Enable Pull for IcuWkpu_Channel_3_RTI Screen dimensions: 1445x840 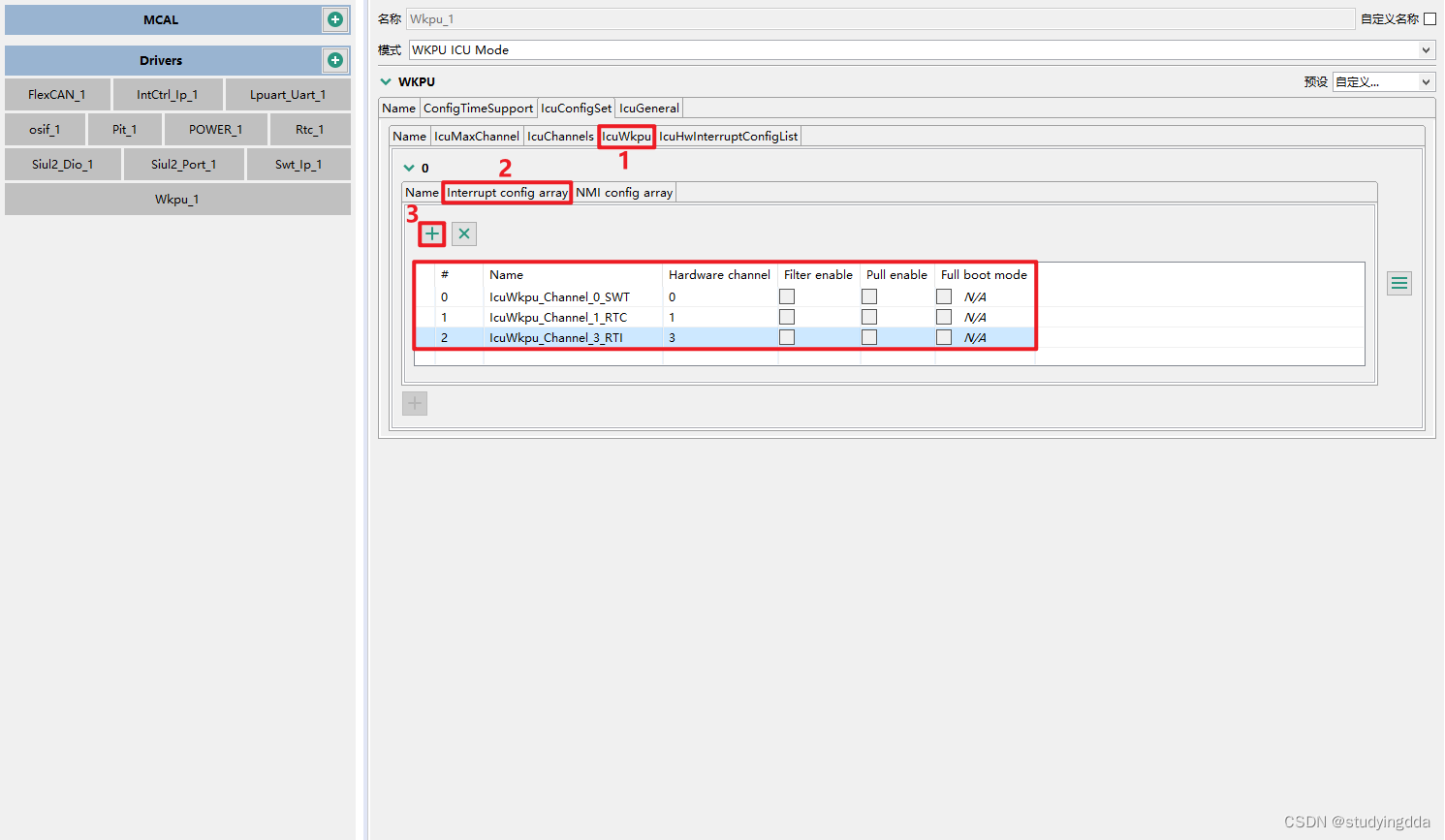[x=869, y=337]
